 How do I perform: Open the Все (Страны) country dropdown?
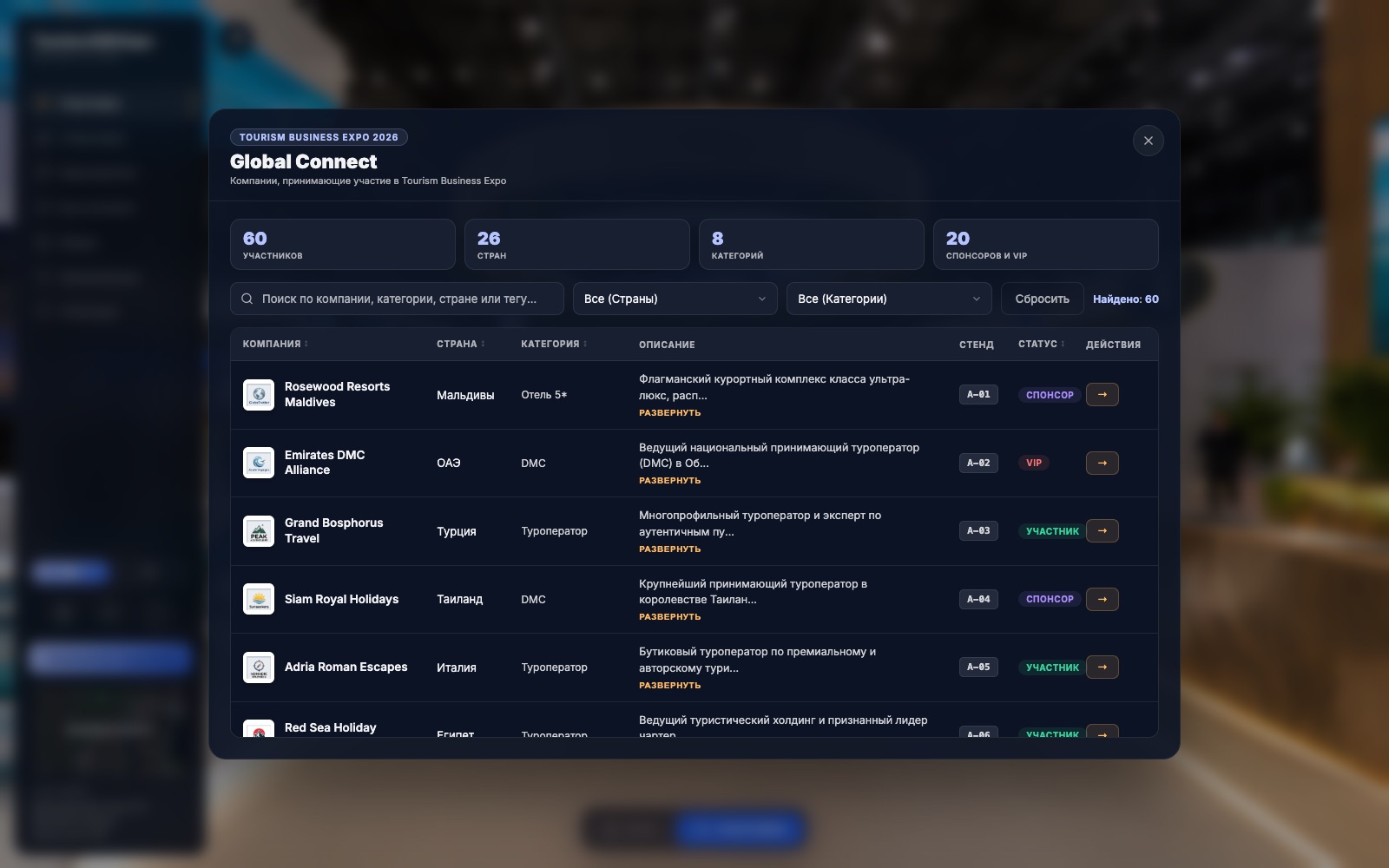tap(675, 299)
